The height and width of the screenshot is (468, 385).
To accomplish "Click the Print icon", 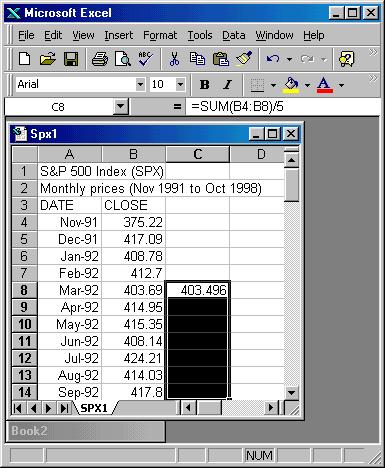I will 100,59.
